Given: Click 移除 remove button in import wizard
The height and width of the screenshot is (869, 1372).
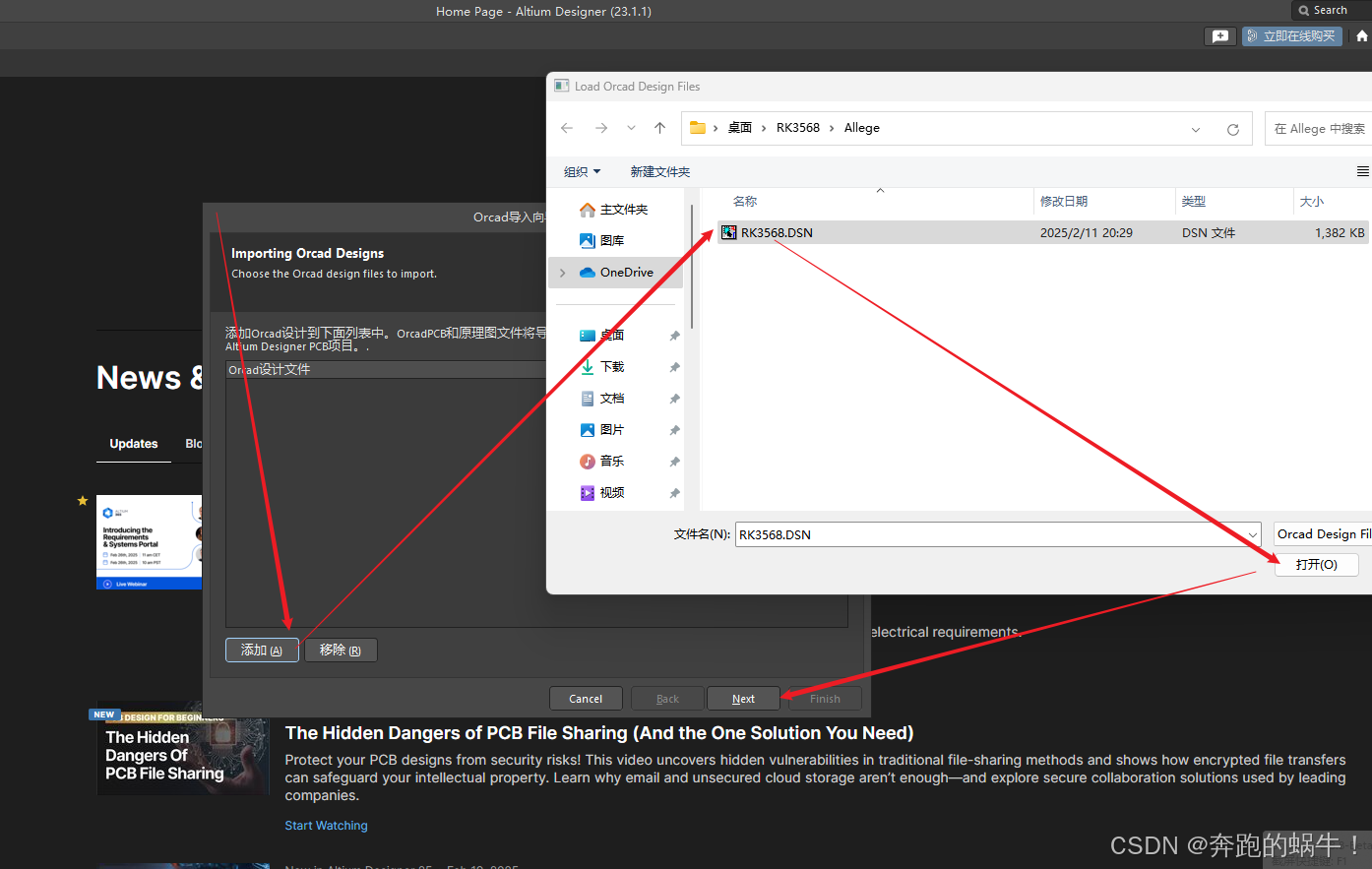Looking at the screenshot, I should (341, 651).
